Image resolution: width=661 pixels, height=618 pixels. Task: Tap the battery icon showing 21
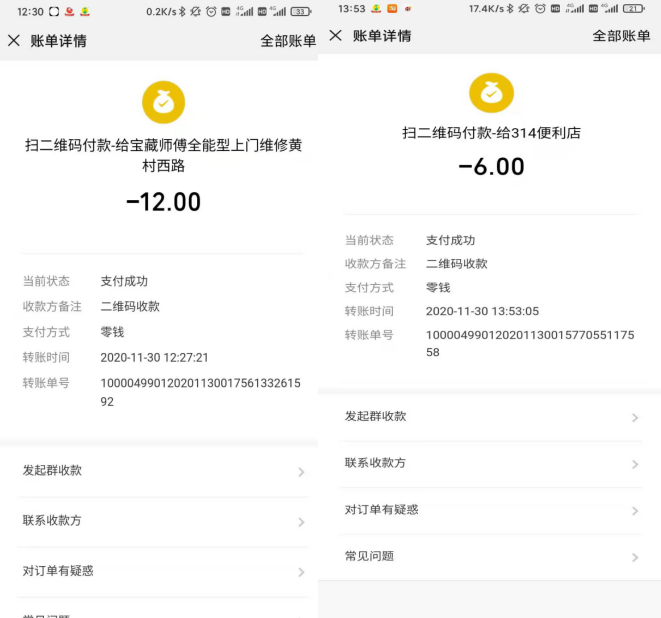pos(633,8)
